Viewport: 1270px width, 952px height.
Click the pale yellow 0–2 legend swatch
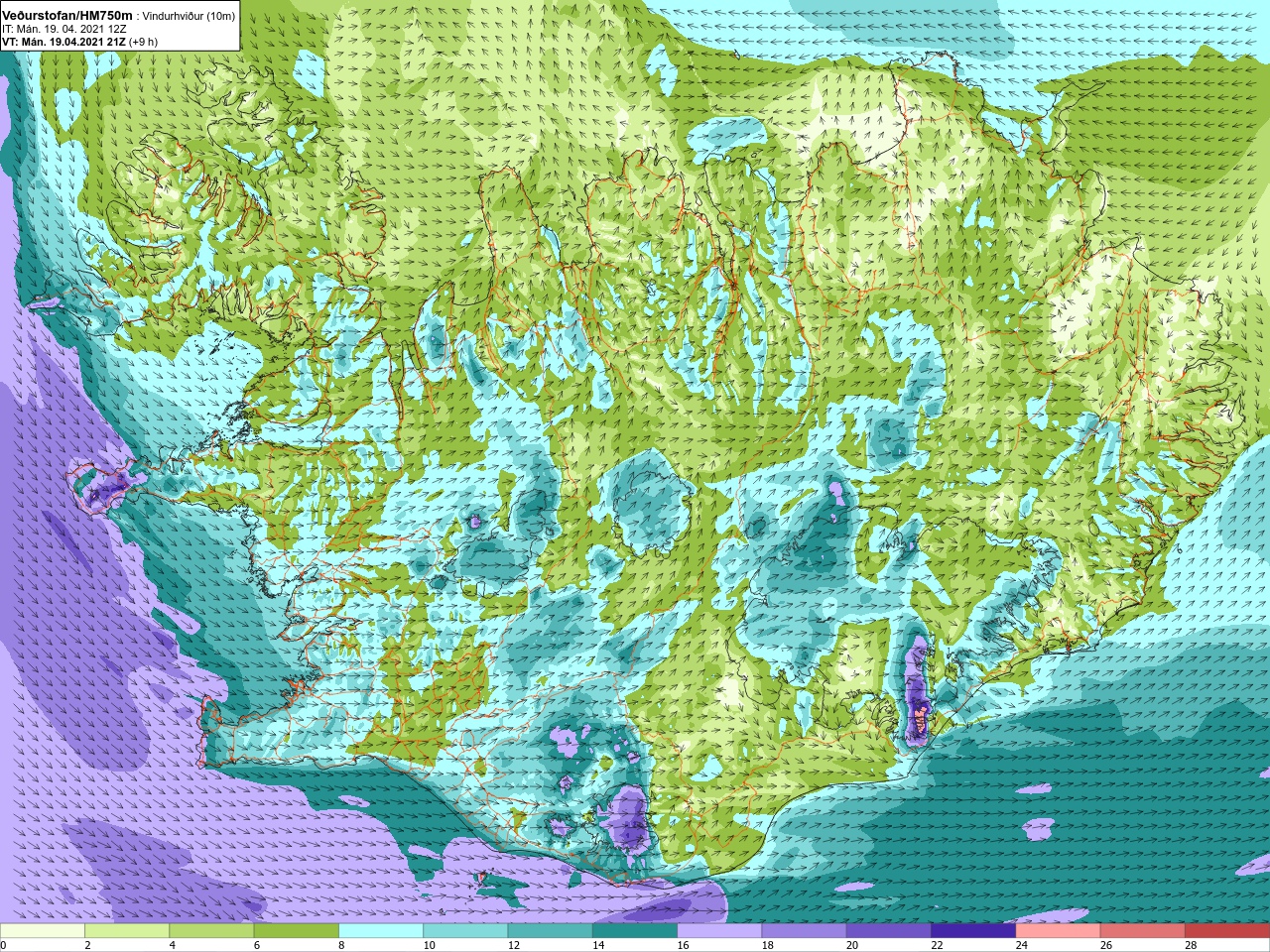pos(43,931)
